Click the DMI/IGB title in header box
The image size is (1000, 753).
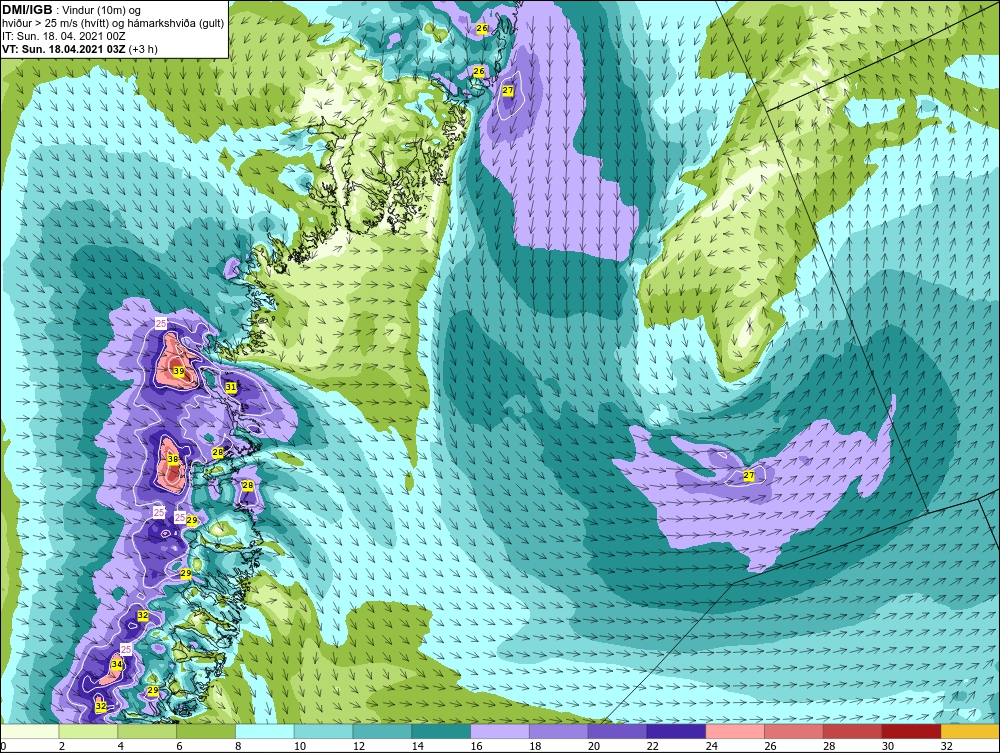point(28,10)
